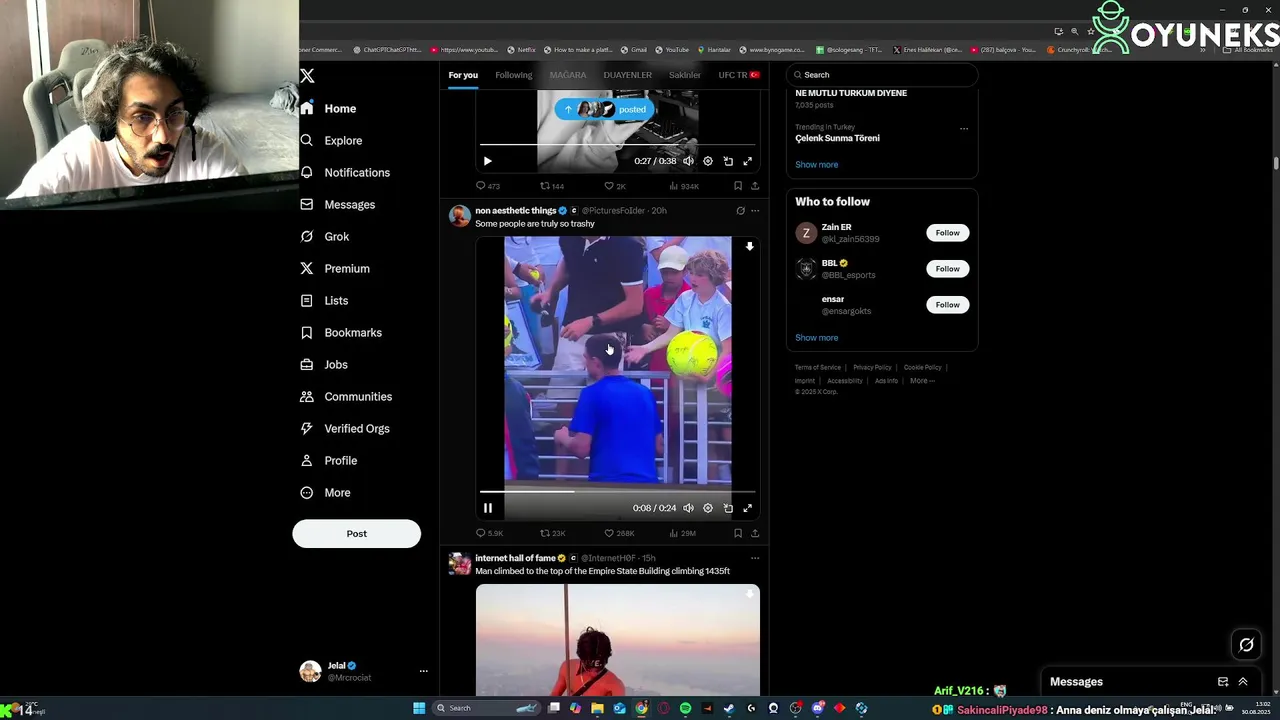Switch to the For you tab
This screenshot has height=720, width=1280.
click(x=463, y=75)
